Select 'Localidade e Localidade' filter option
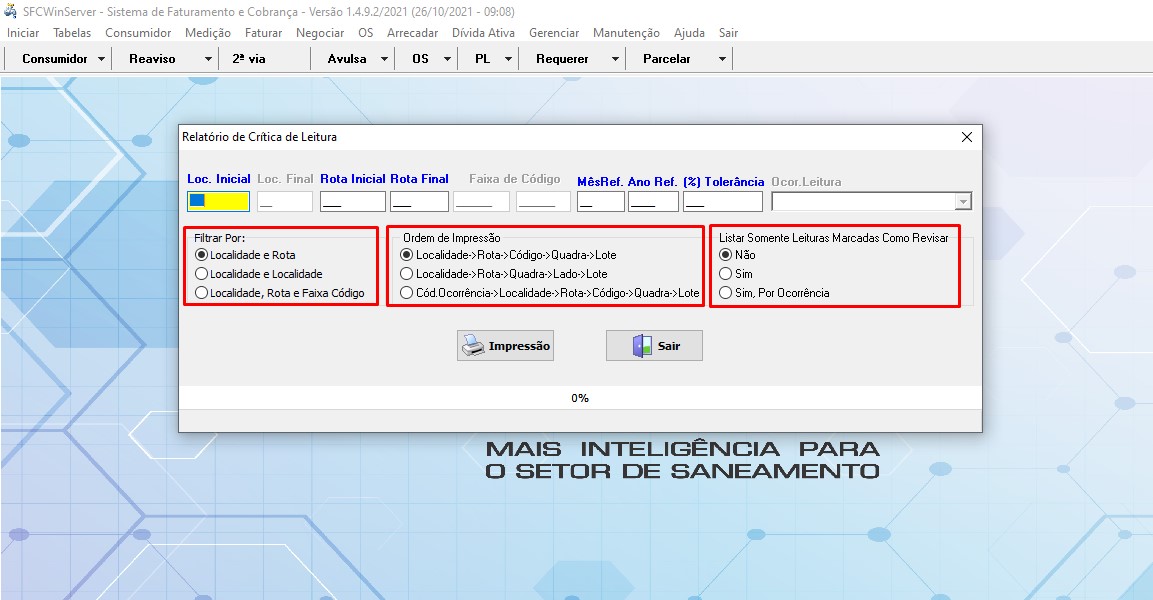 [x=202, y=274]
